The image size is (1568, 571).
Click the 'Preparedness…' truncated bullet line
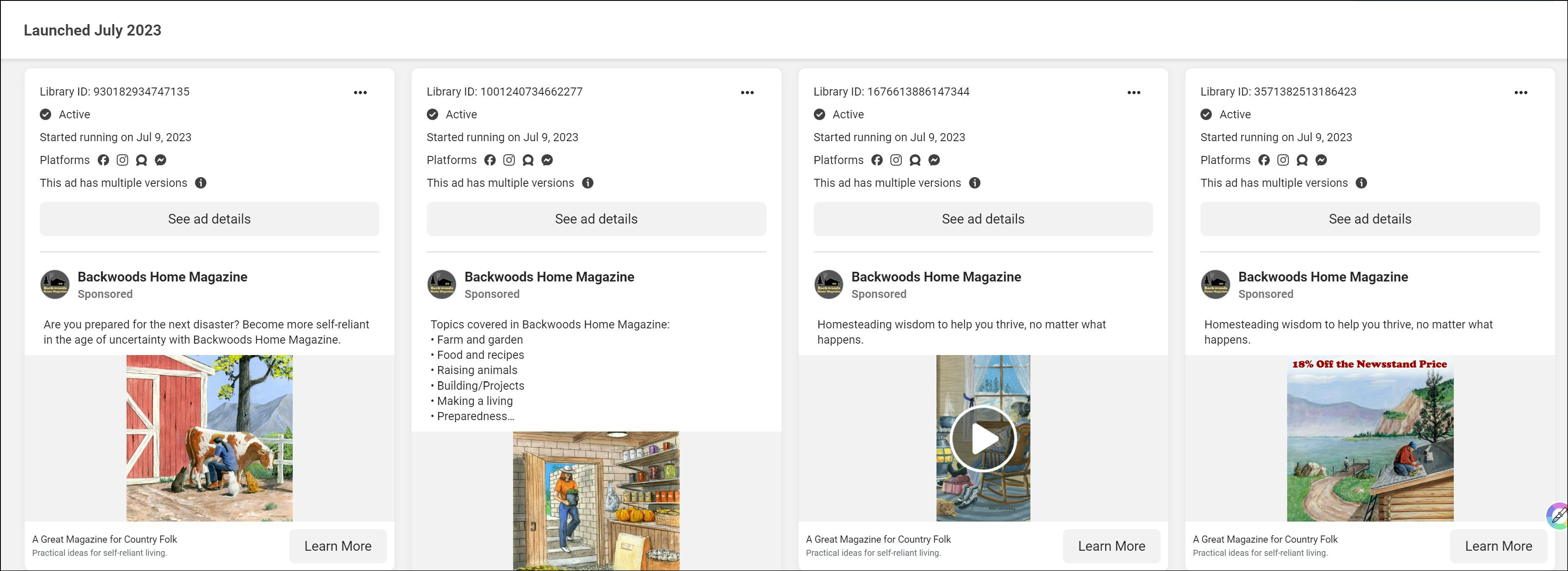click(473, 417)
